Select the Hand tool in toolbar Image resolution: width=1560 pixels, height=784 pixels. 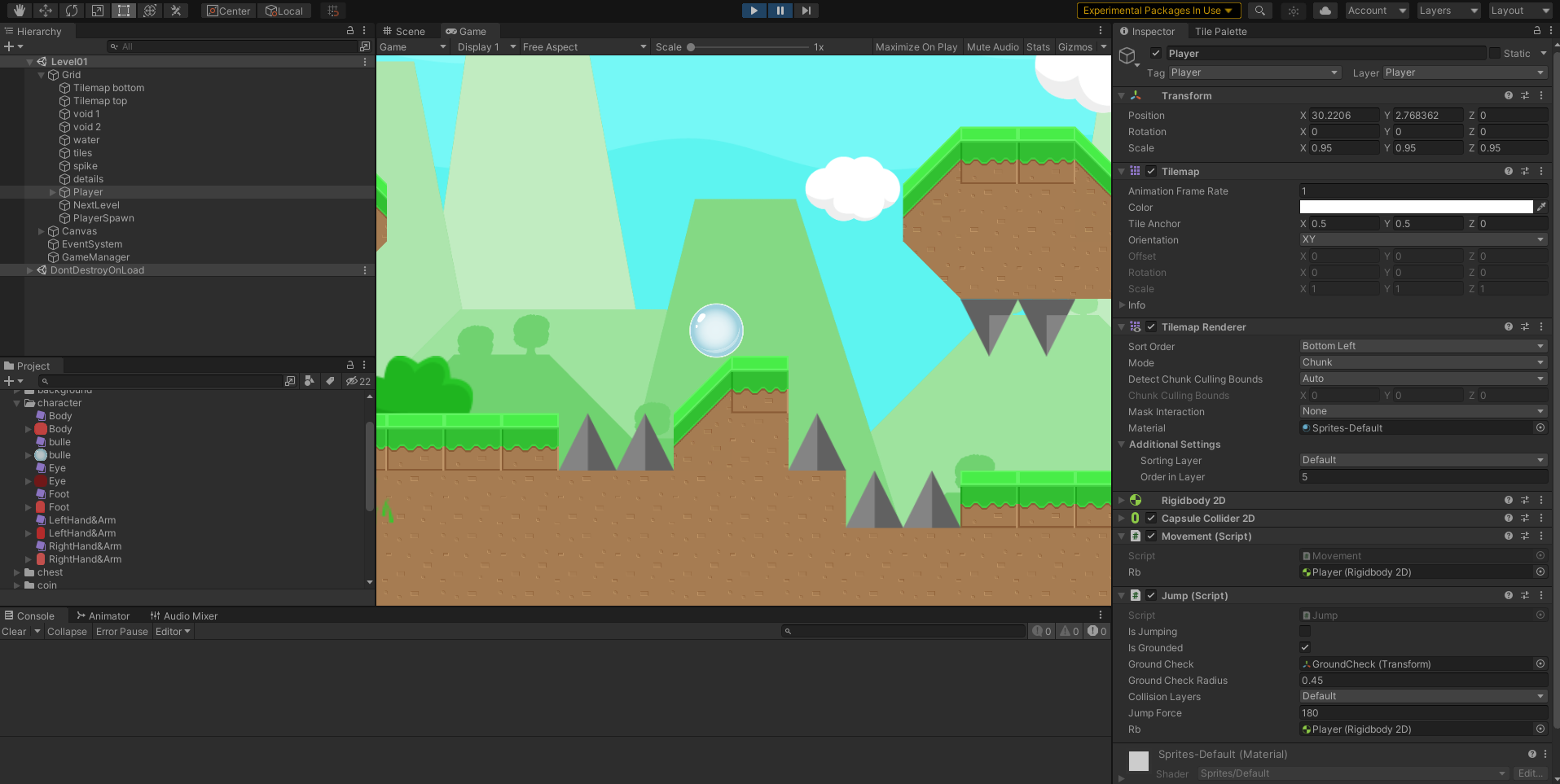coord(20,11)
